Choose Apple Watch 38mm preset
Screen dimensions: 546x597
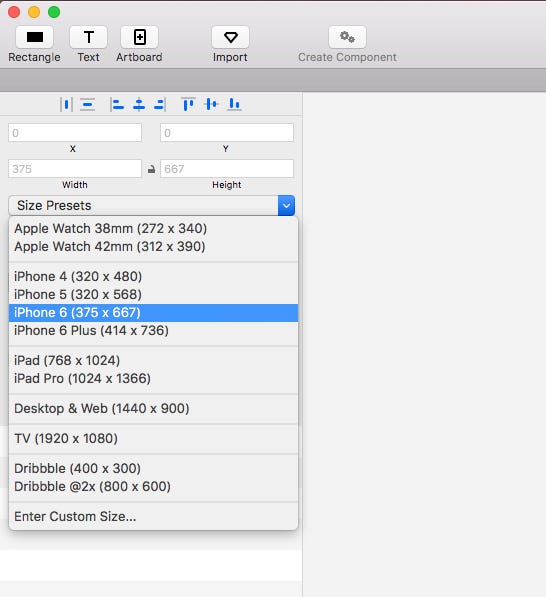(x=153, y=228)
